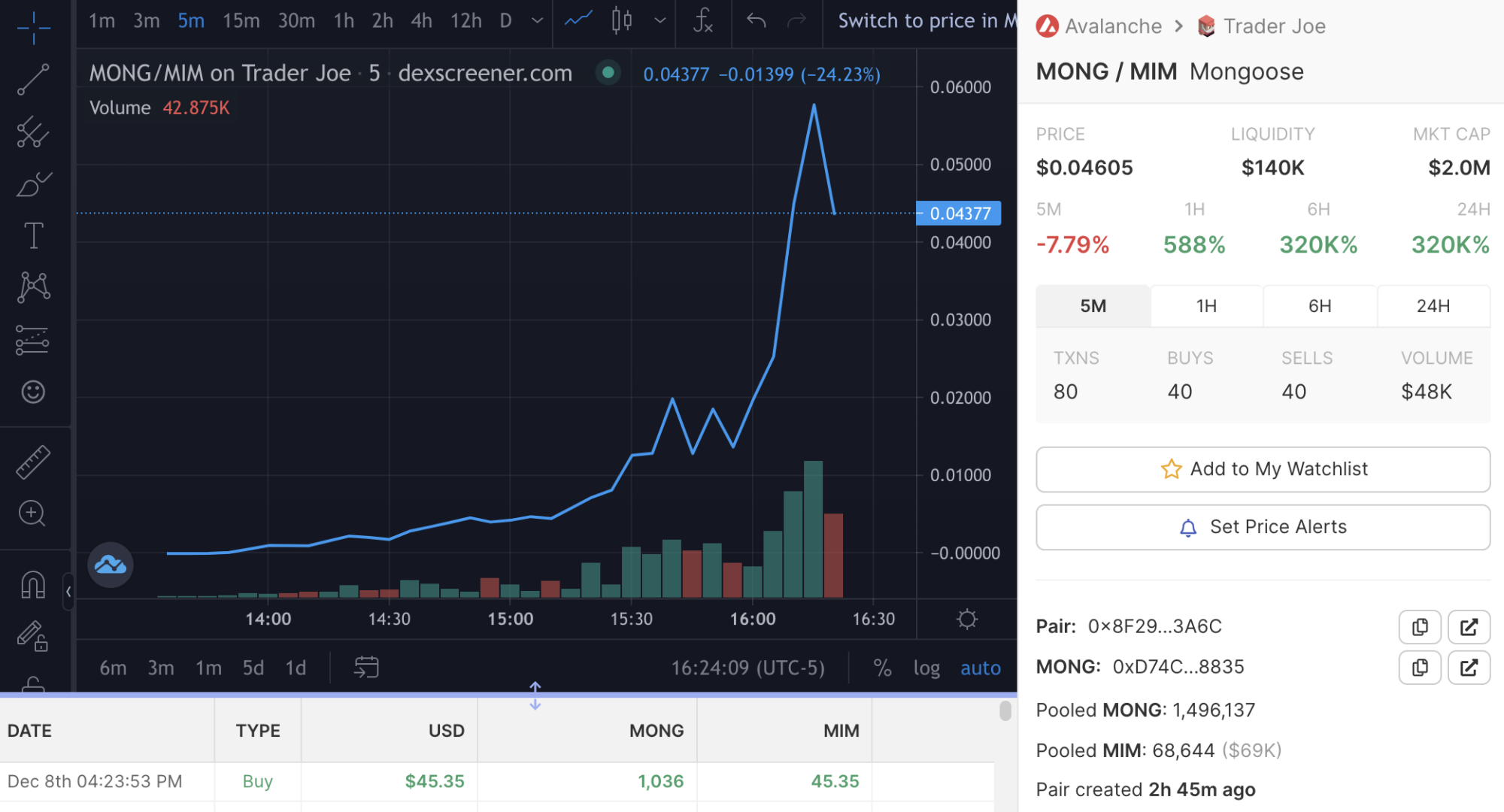Expand the chart style dropdown arrow
The height and width of the screenshot is (812, 1504).
point(660,20)
